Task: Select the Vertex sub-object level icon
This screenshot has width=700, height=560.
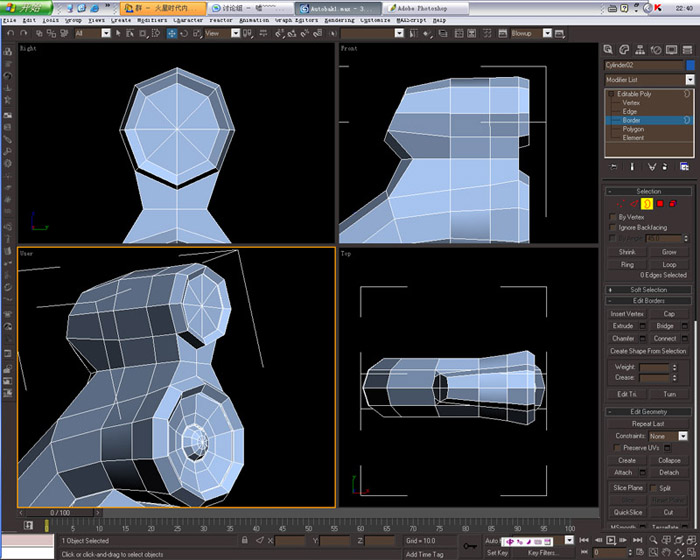Action: tap(621, 204)
